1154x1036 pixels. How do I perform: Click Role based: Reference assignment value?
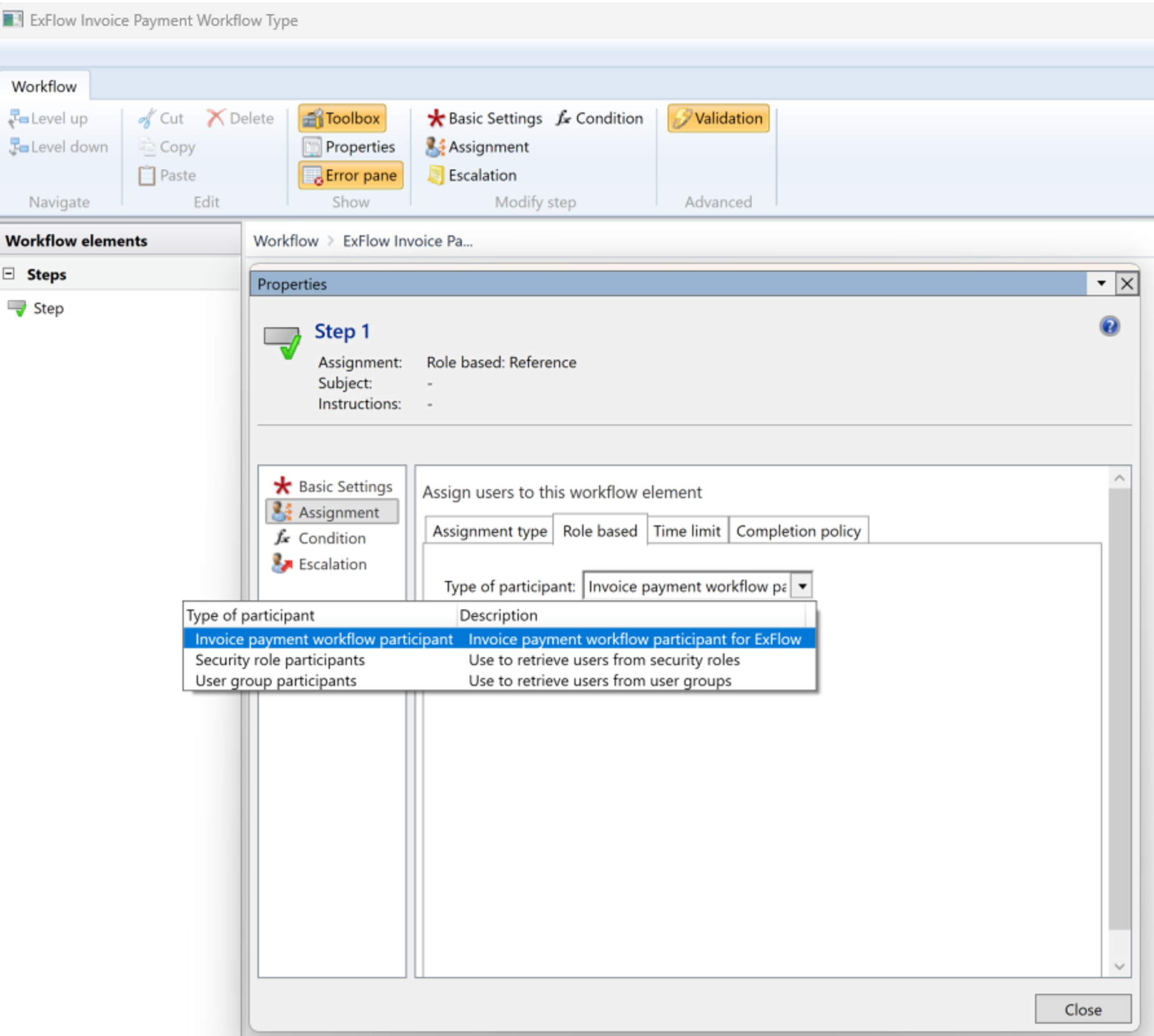[501, 362]
